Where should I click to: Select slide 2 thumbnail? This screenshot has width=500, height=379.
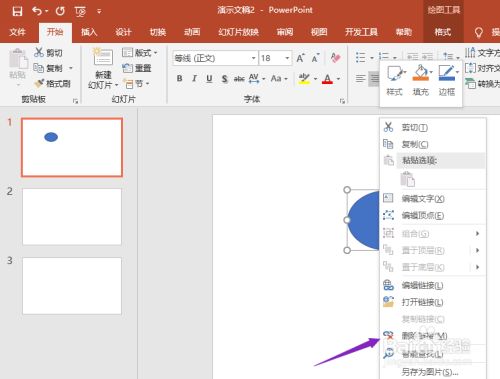pos(72,217)
